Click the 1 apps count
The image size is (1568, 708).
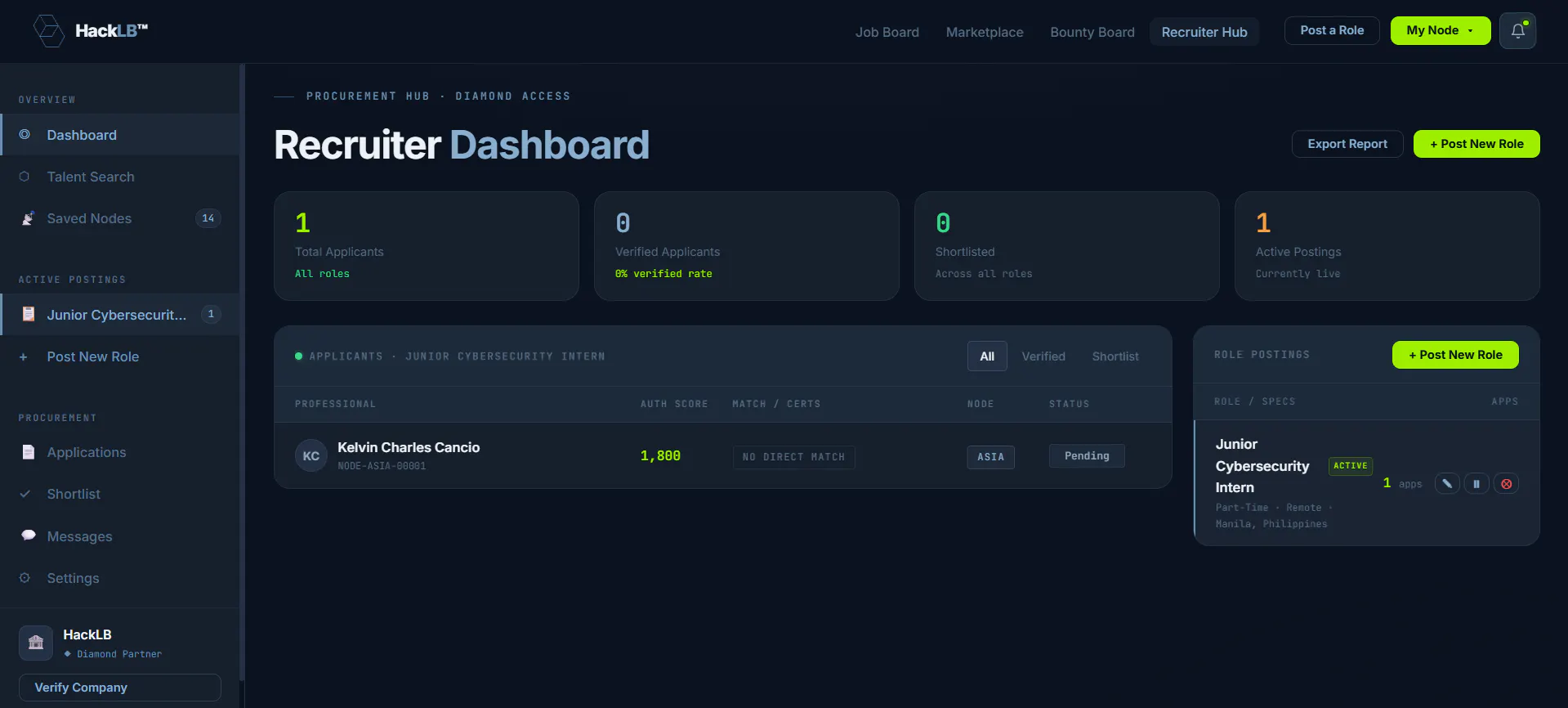1402,483
